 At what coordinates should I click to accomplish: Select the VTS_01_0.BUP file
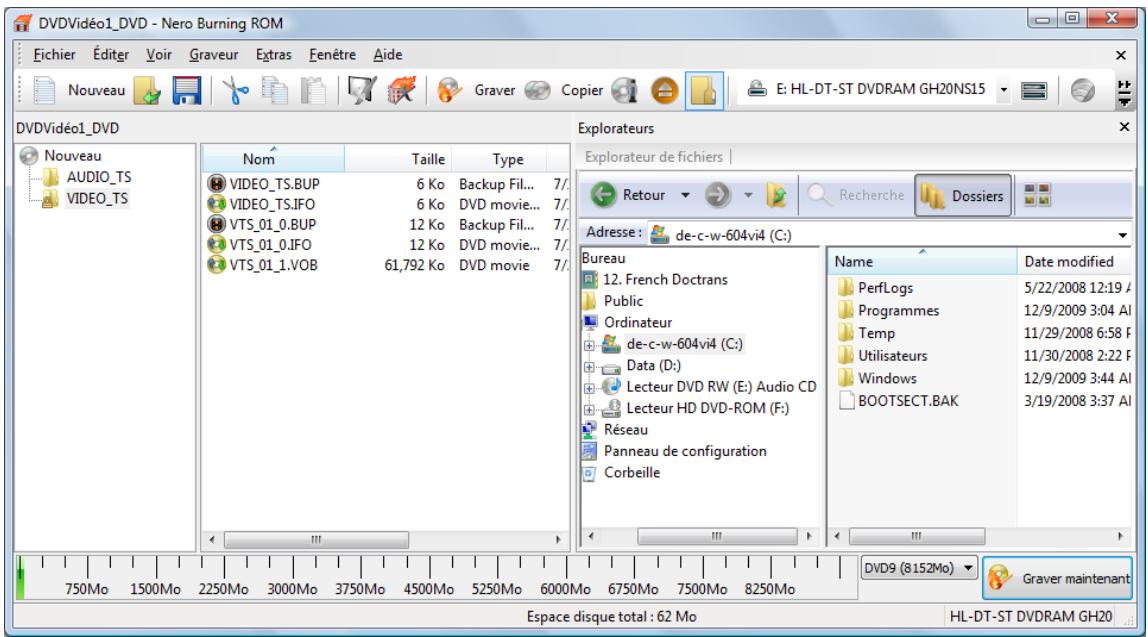click(x=272, y=225)
